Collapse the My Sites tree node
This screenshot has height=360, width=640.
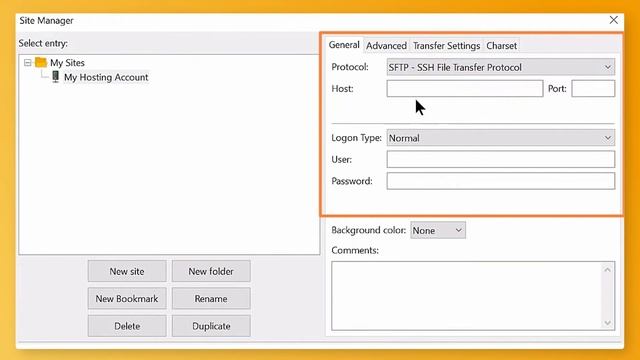pyautogui.click(x=27, y=63)
